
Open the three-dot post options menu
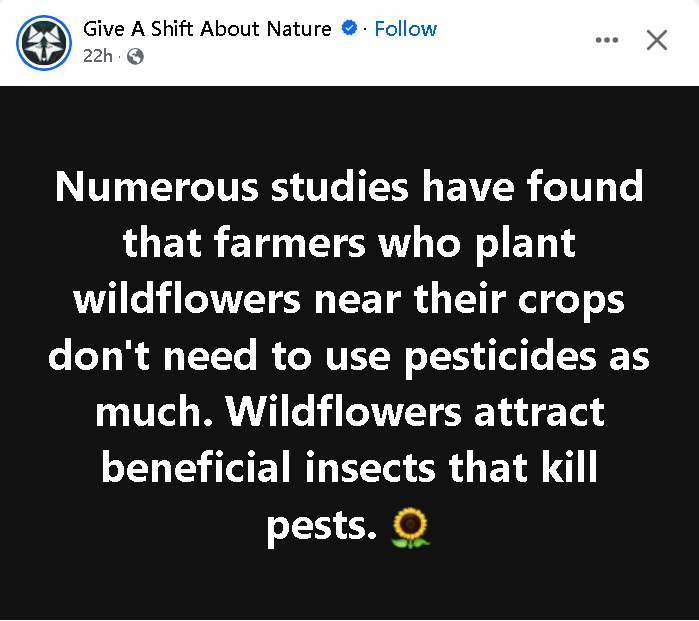point(607,40)
